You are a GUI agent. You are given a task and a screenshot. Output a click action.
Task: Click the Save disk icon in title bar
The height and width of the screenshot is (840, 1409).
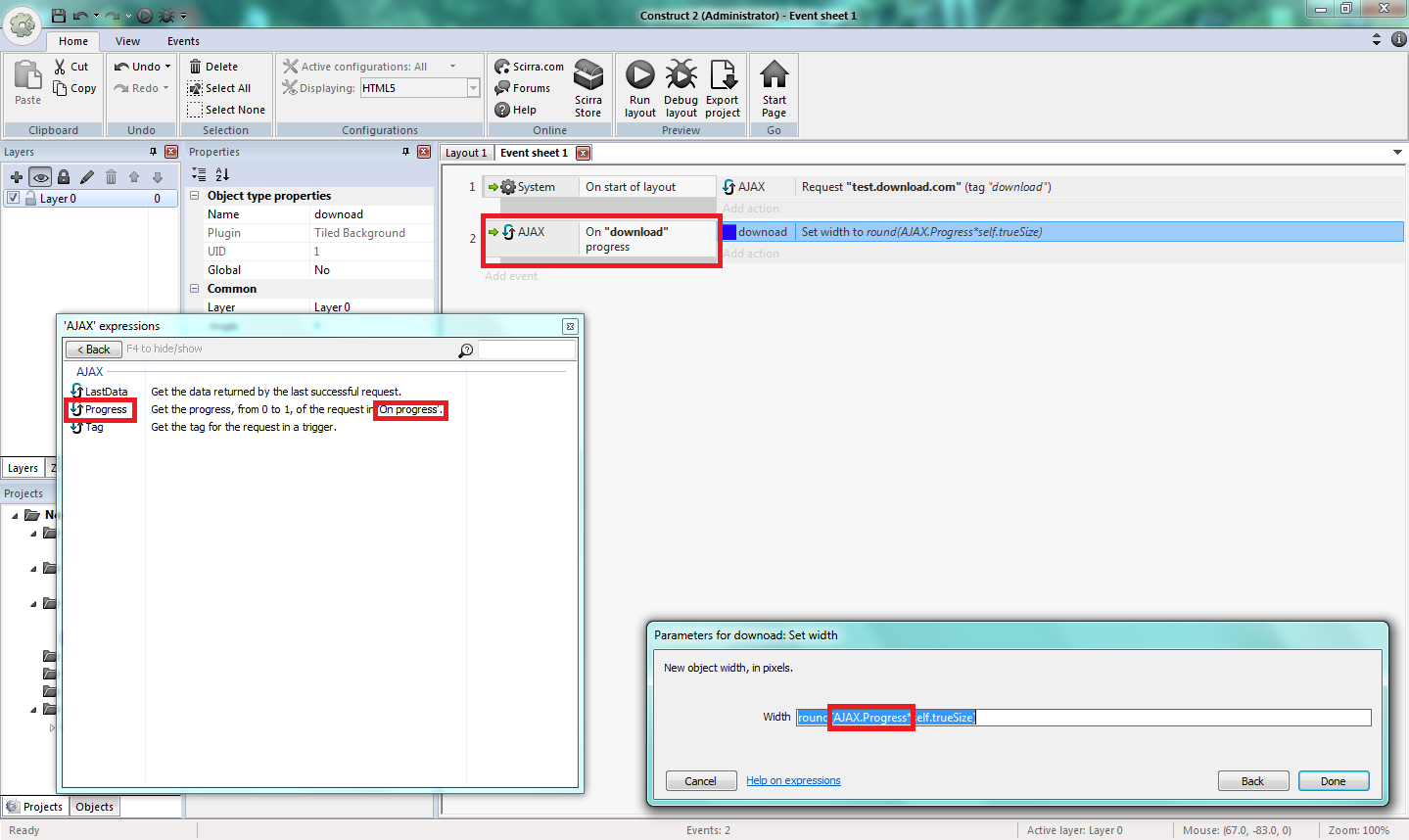tap(59, 16)
